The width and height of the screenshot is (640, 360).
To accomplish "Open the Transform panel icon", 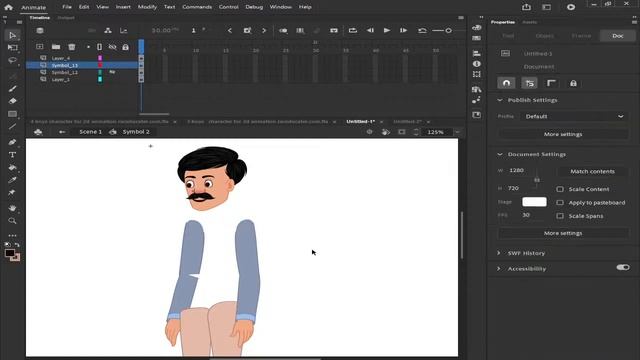I will [476, 74].
